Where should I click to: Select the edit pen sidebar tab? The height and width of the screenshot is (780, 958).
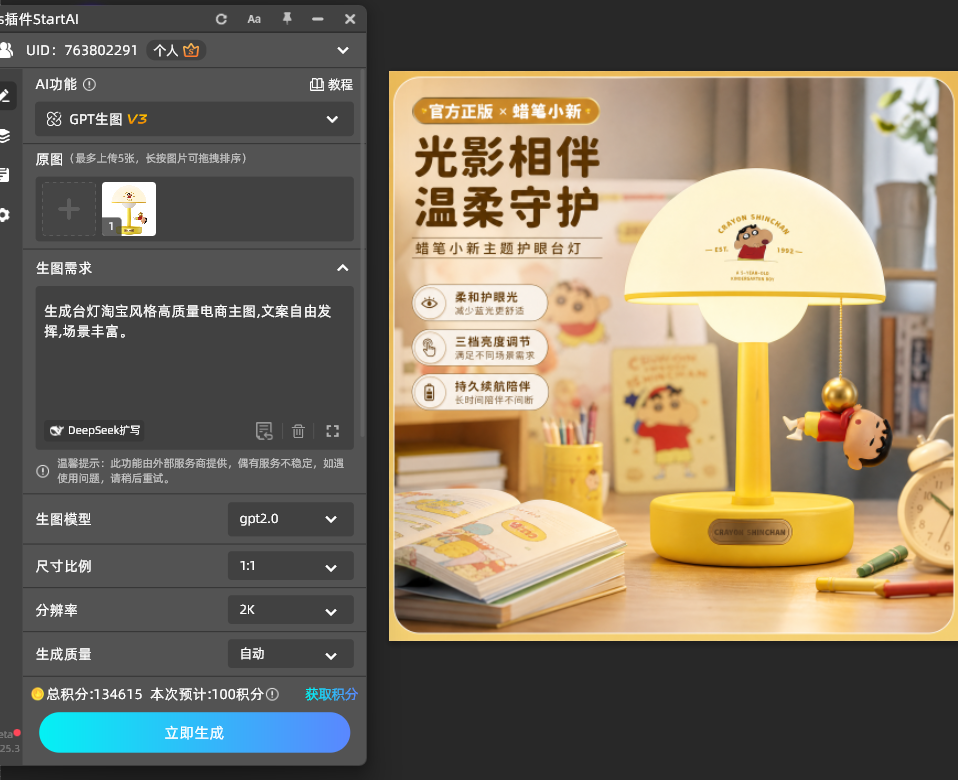tap(5, 95)
